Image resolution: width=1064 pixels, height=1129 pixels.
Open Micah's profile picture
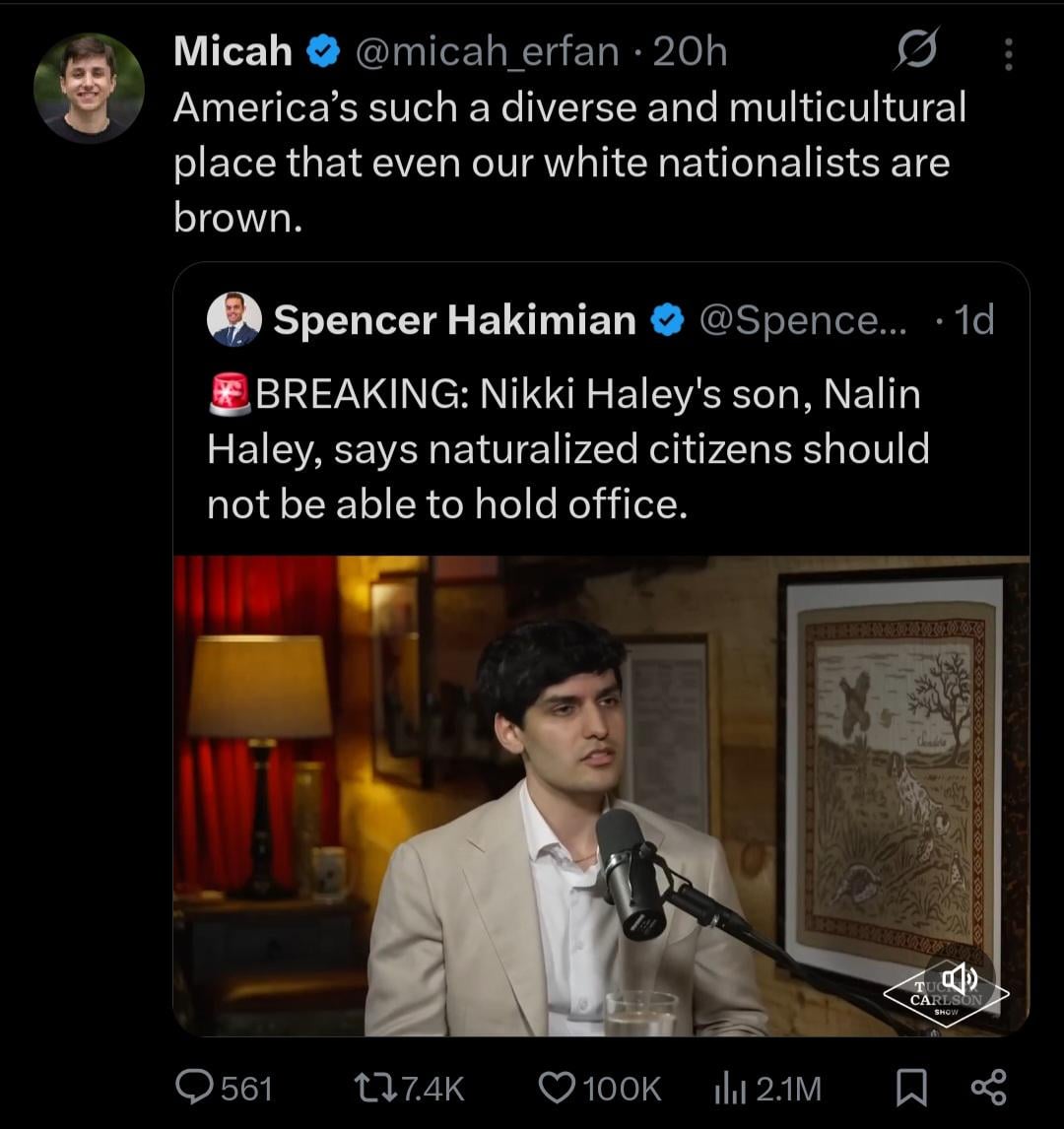(x=89, y=89)
